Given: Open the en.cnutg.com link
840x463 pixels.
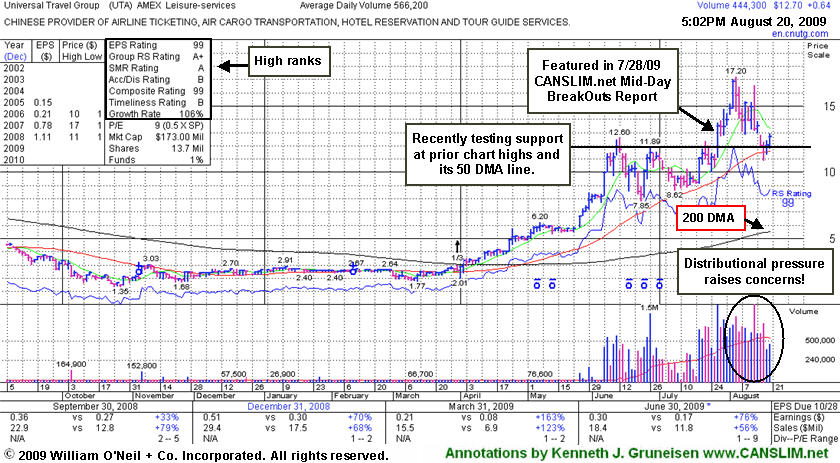Looking at the screenshot, I should tap(800, 33).
